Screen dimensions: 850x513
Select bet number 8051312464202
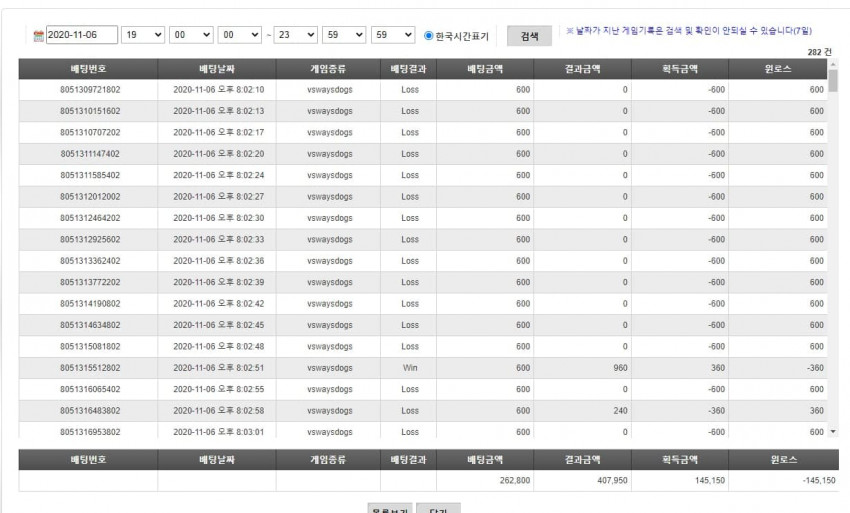click(90, 218)
